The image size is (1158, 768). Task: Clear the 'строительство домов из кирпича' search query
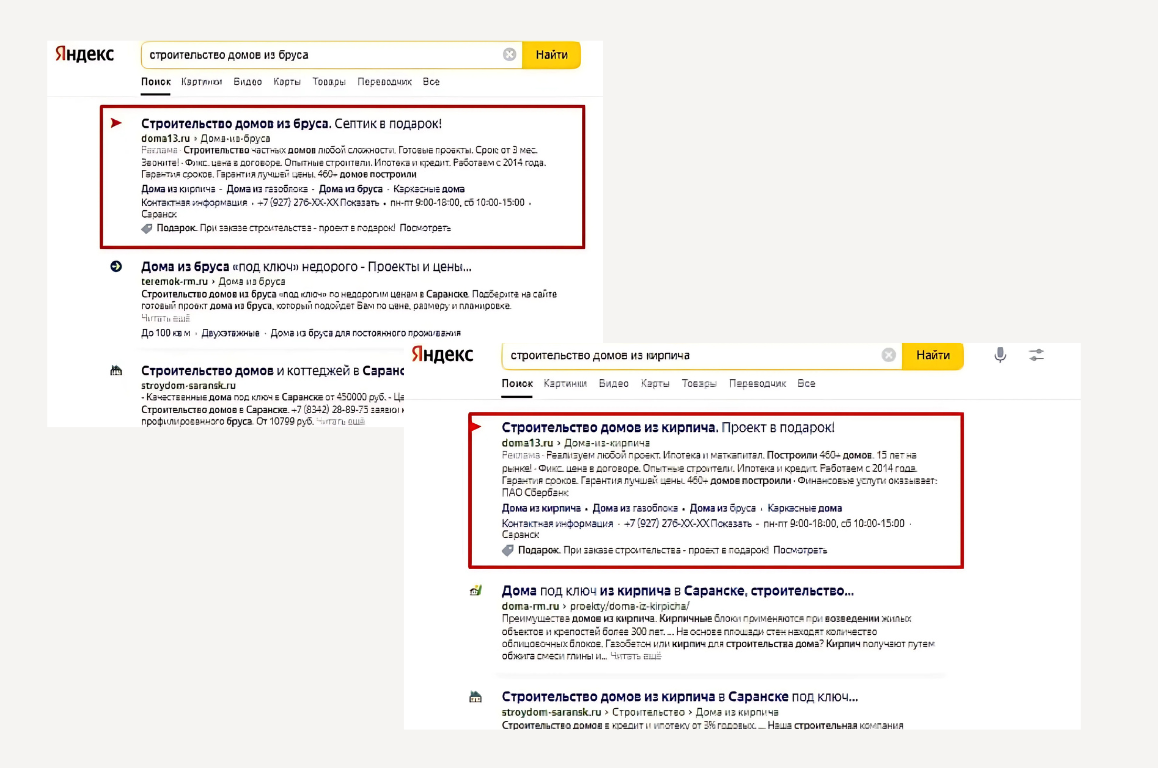coord(888,355)
